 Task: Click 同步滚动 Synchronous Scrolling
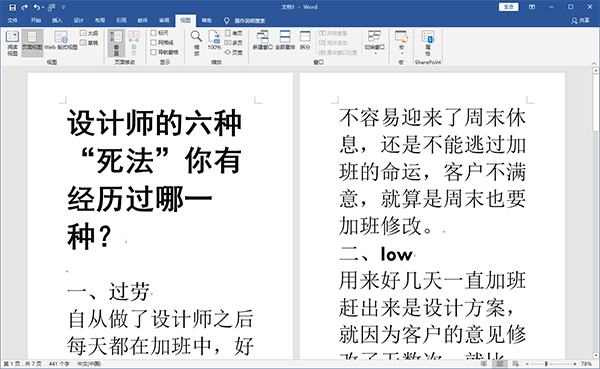coord(333,43)
